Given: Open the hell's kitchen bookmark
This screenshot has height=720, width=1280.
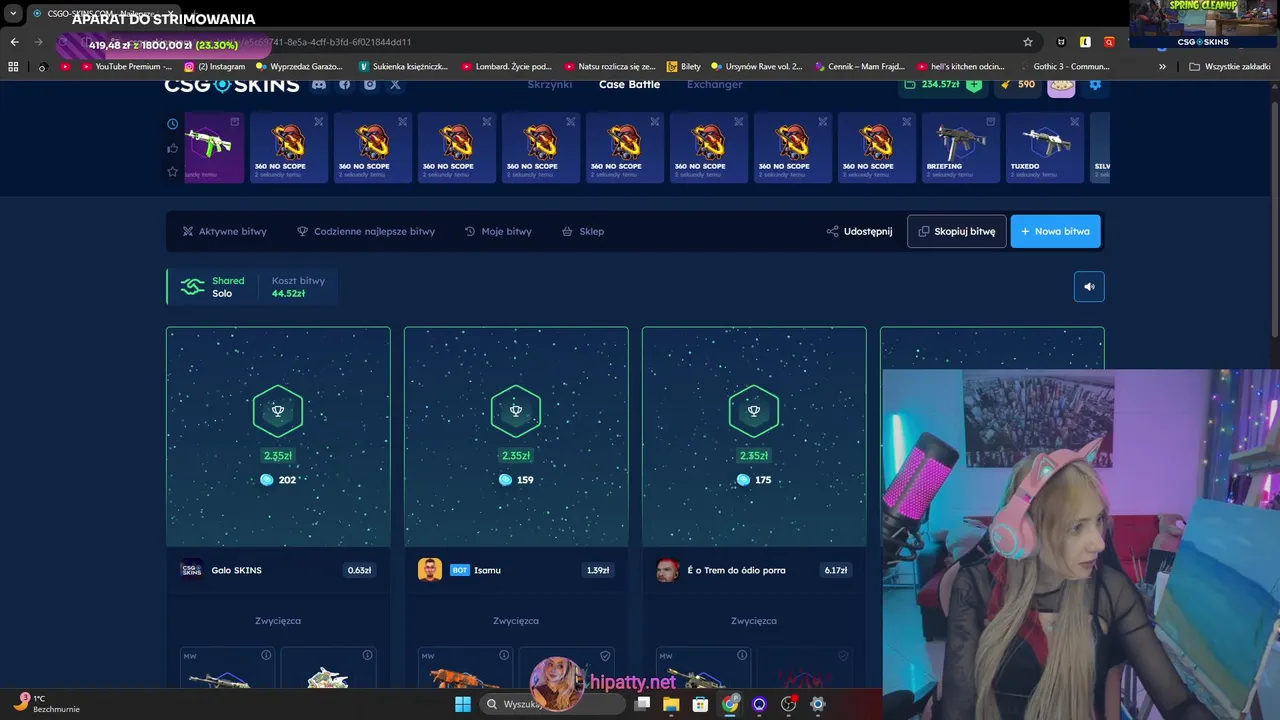Looking at the screenshot, I should point(960,67).
